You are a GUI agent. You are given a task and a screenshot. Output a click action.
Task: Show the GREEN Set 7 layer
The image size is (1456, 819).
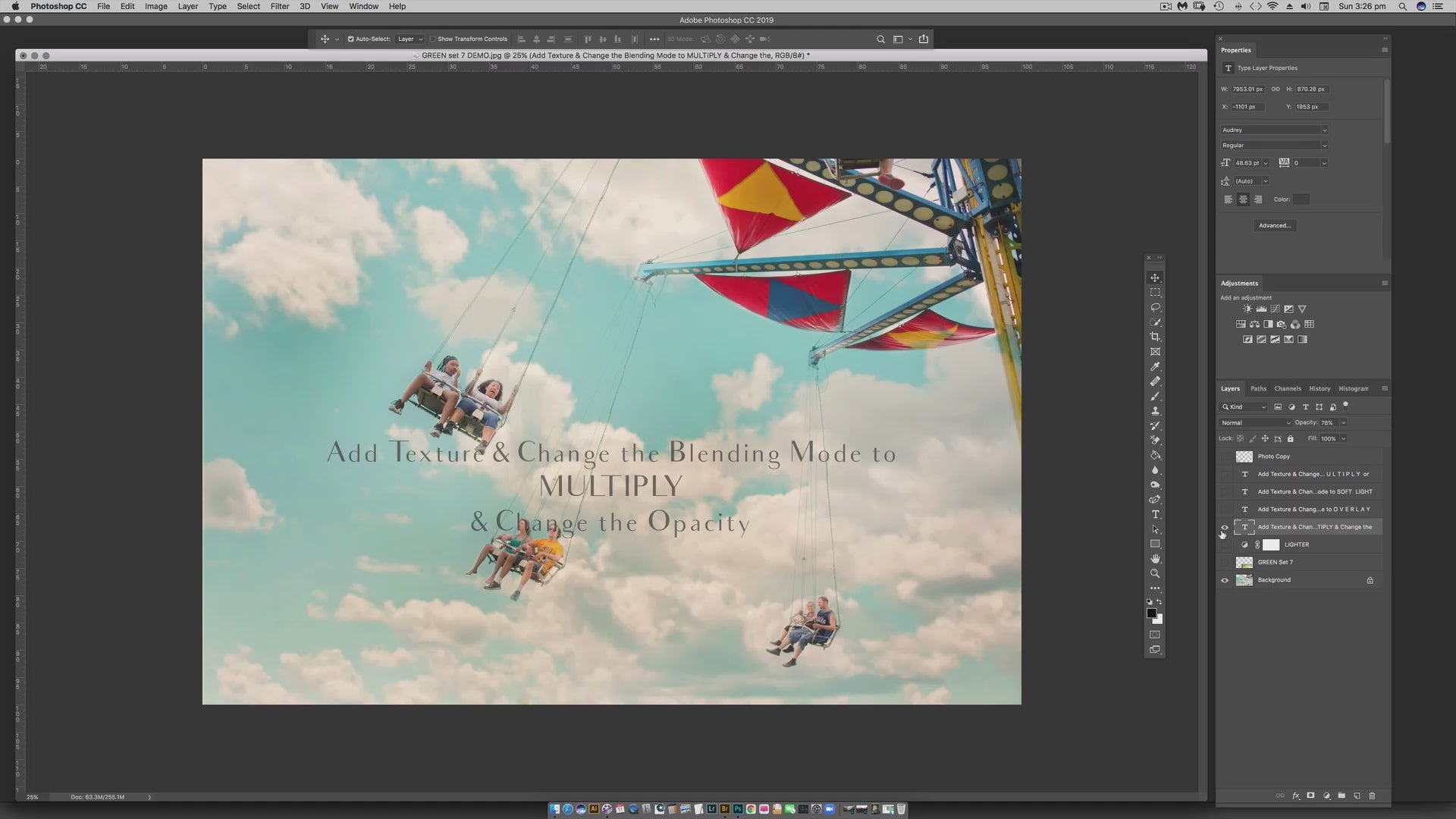pyautogui.click(x=1225, y=563)
